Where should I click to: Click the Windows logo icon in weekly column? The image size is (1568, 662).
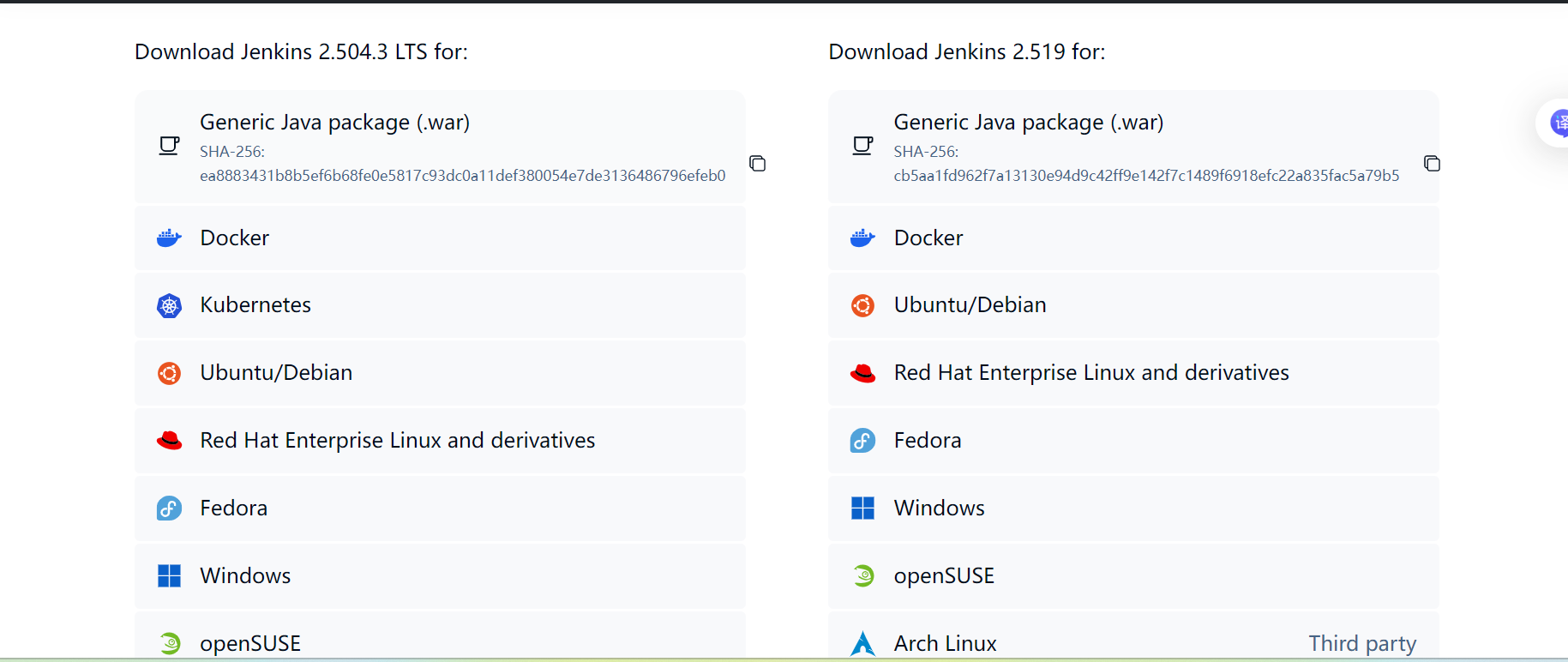pos(862,508)
